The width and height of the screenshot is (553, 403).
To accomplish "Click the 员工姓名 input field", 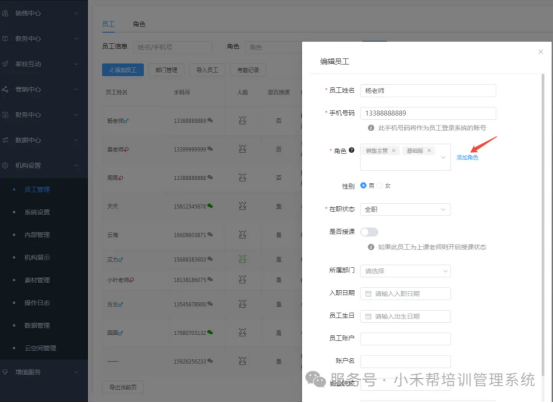I will pos(428,91).
